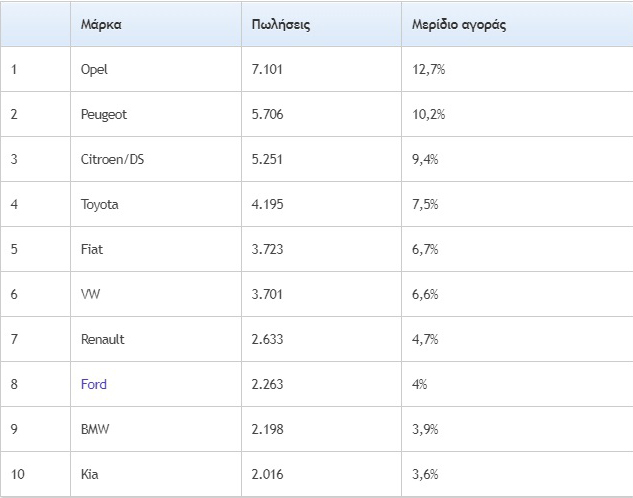Screen dimensions: 633x498
Task: Click the Μερίδιο αγοράς column header
Action: [x=459, y=24]
